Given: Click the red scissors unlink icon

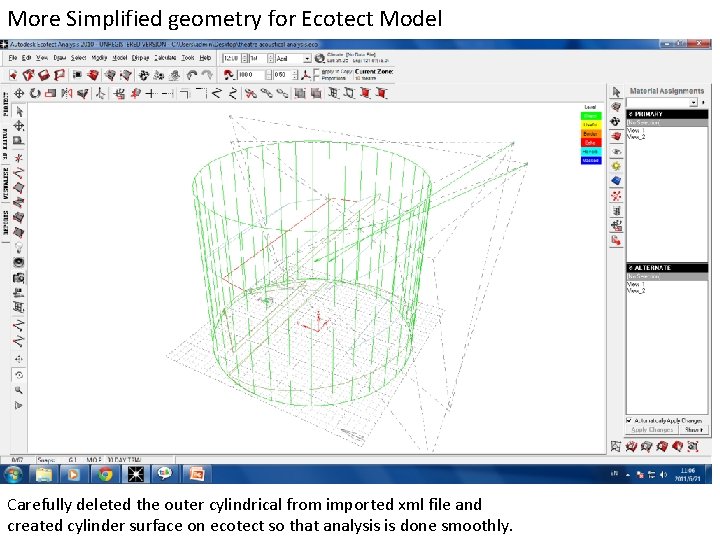Looking at the screenshot, I should (251, 94).
